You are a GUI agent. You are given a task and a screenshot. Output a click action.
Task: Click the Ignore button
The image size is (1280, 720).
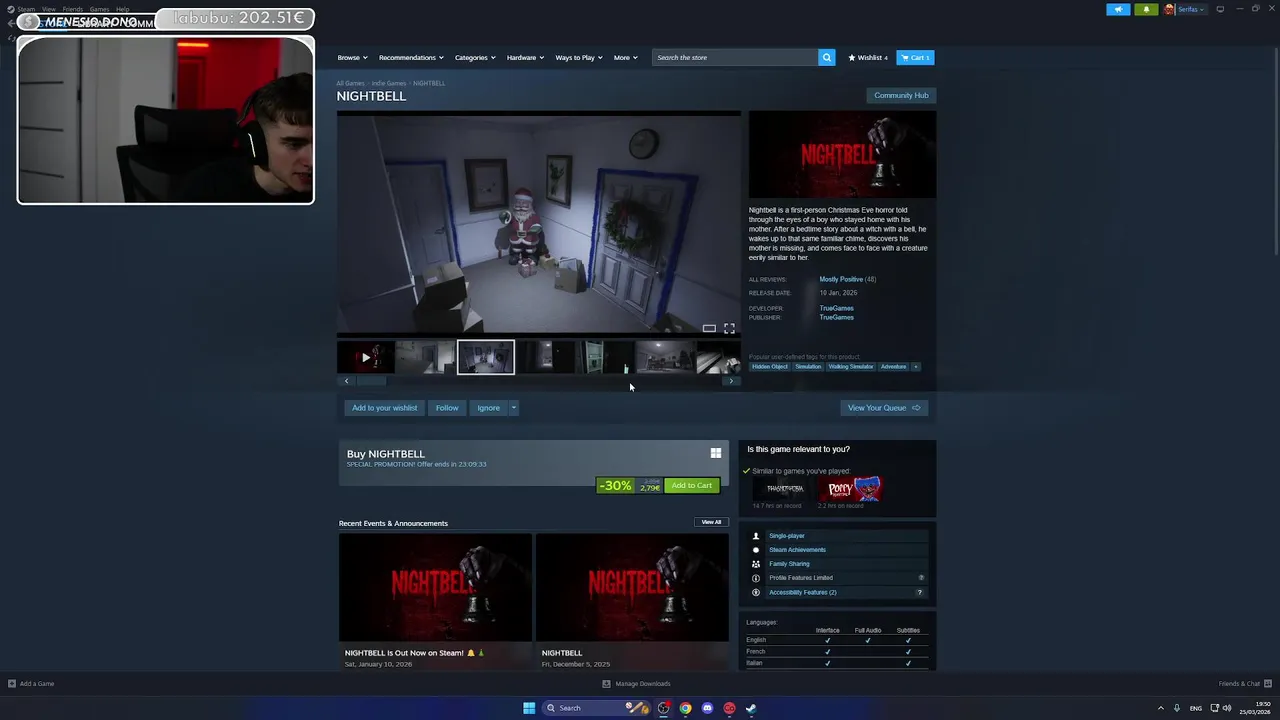488,408
